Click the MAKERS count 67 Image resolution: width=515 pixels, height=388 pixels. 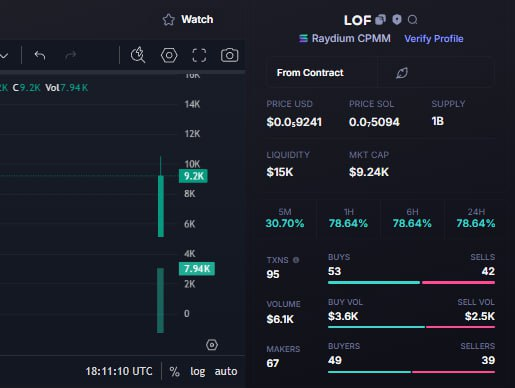pos(273,363)
